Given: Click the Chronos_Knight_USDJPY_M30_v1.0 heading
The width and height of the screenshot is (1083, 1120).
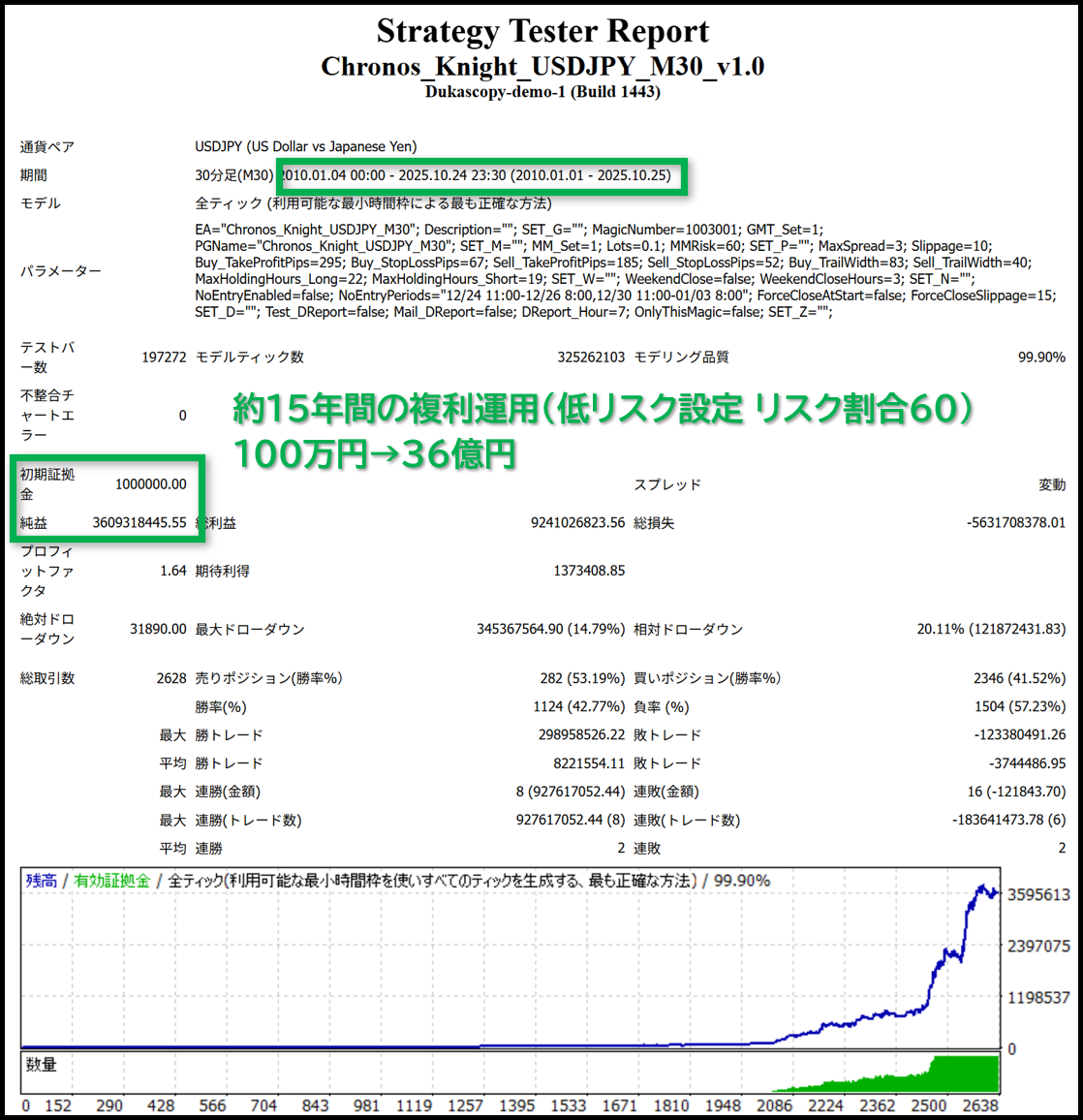Looking at the screenshot, I should coord(542,67).
